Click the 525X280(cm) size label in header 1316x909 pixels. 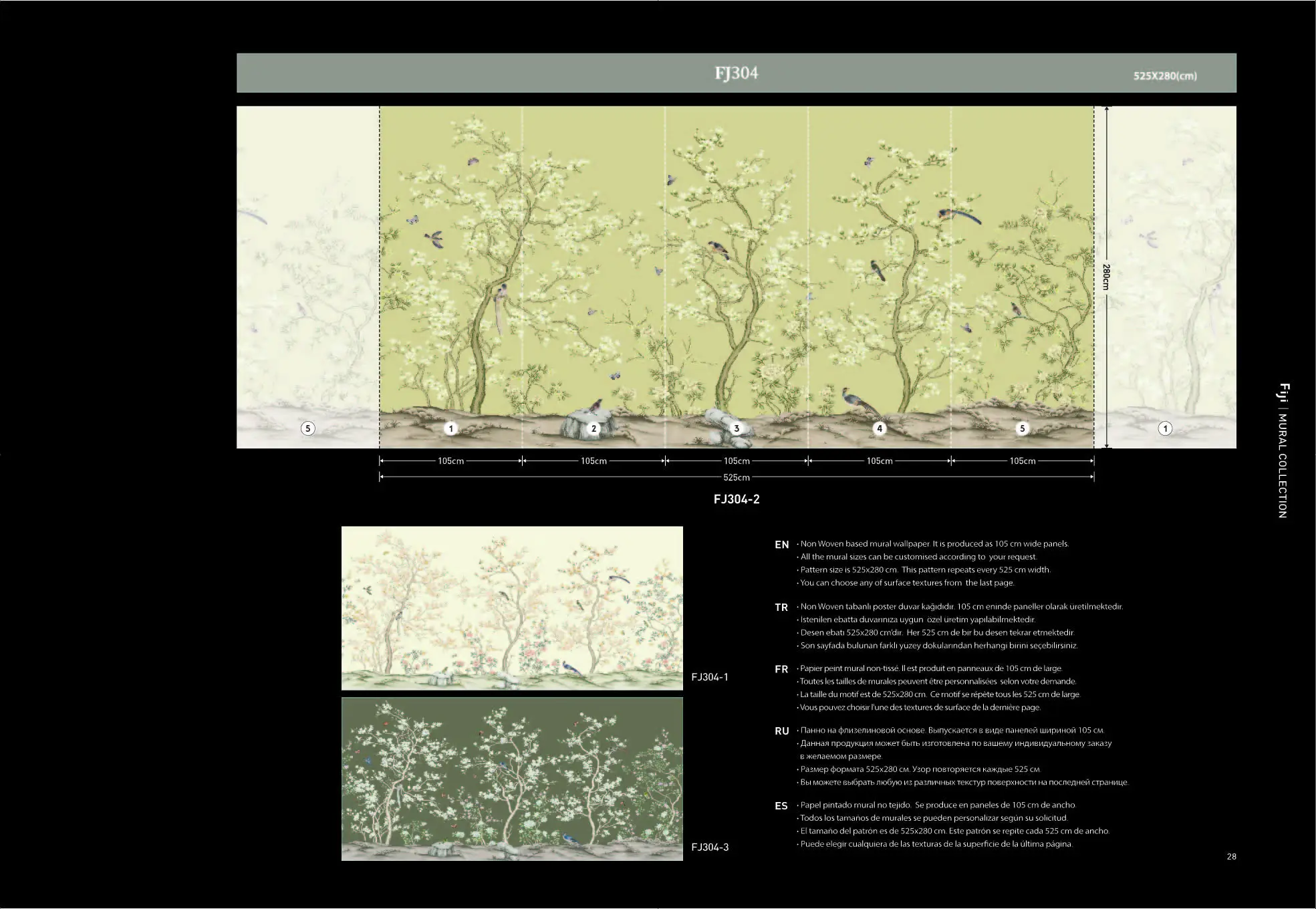click(1164, 76)
